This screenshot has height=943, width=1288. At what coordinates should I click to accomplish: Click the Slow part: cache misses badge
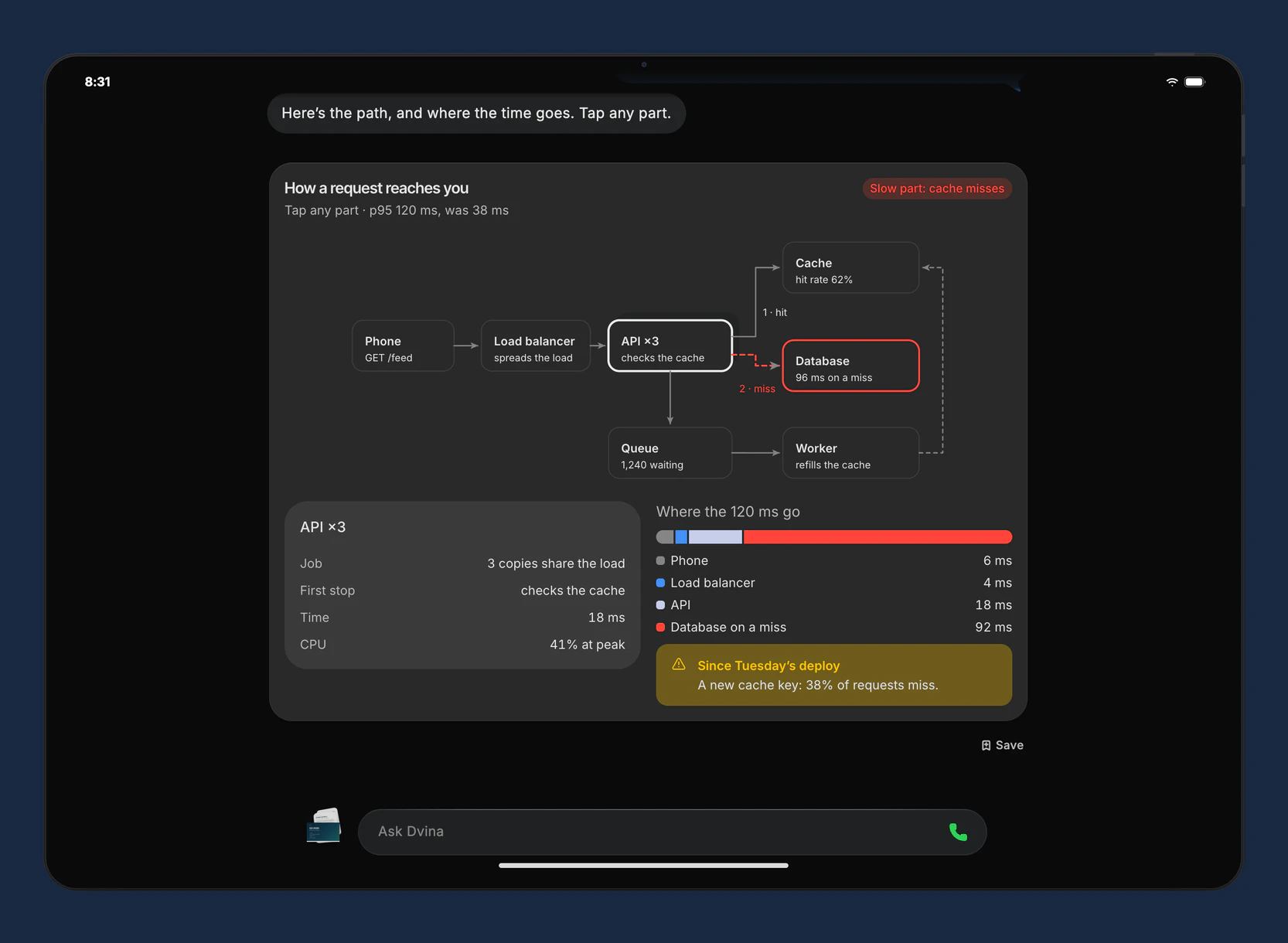937,189
